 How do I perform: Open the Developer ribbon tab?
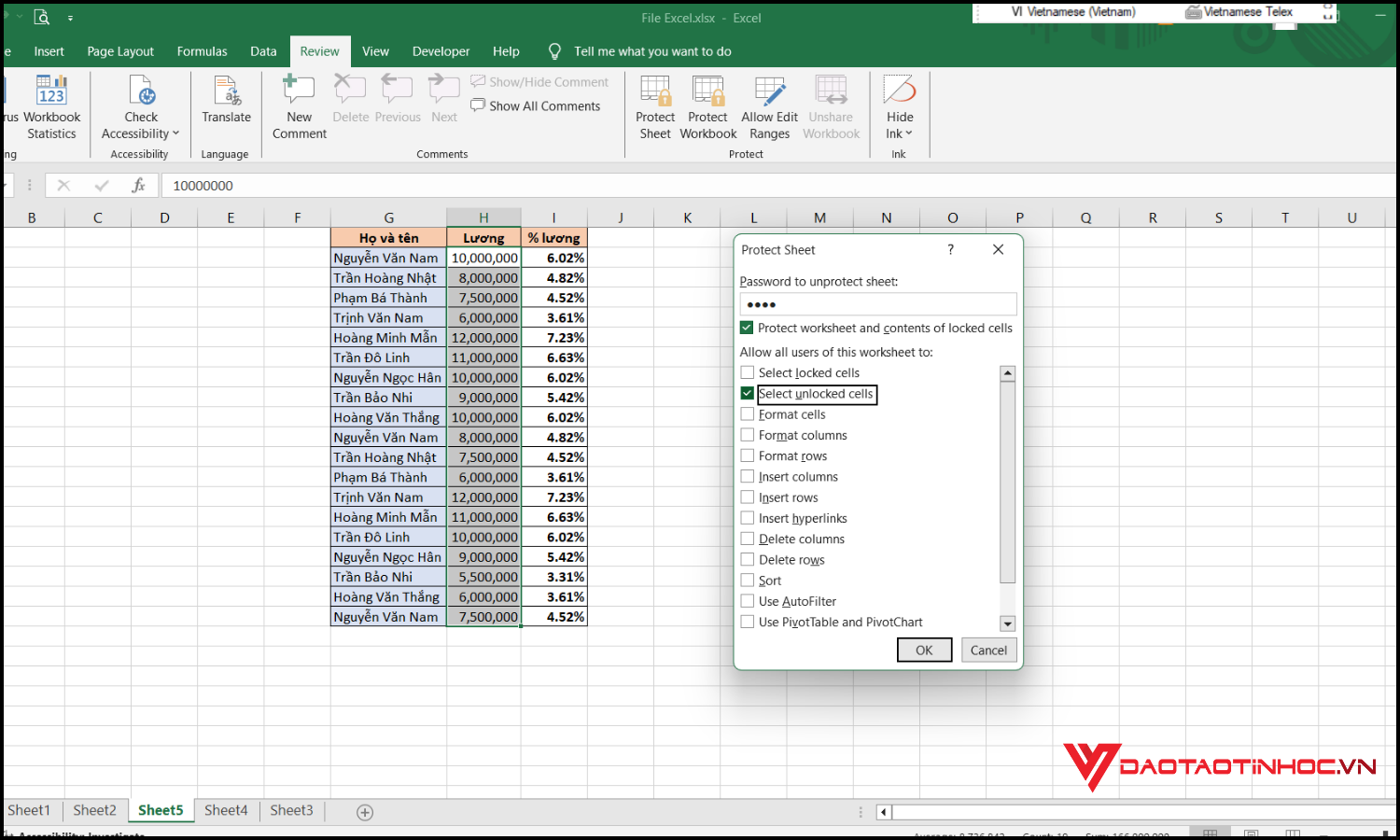[x=441, y=51]
